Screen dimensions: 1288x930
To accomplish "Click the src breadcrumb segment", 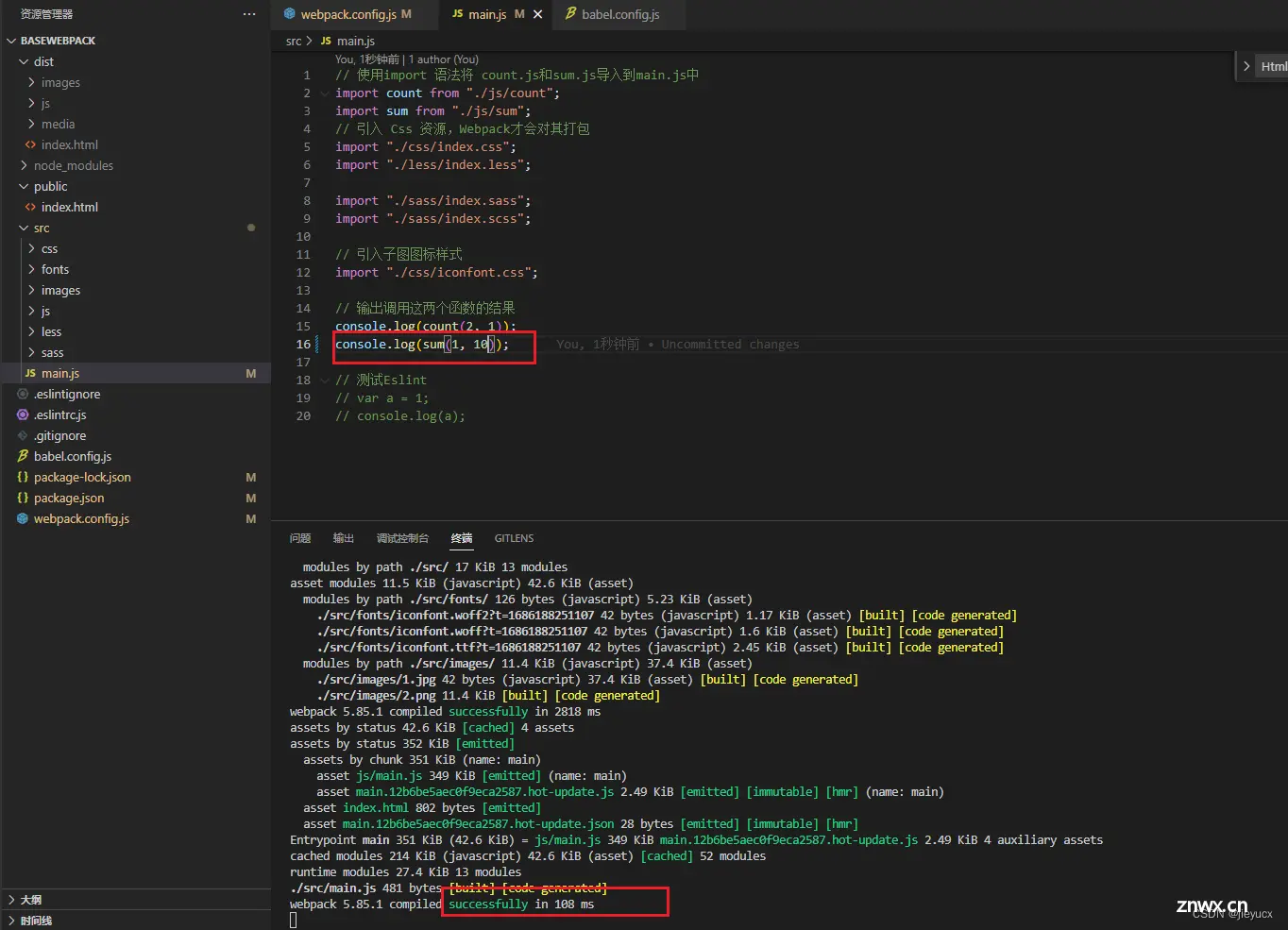I will click(294, 41).
